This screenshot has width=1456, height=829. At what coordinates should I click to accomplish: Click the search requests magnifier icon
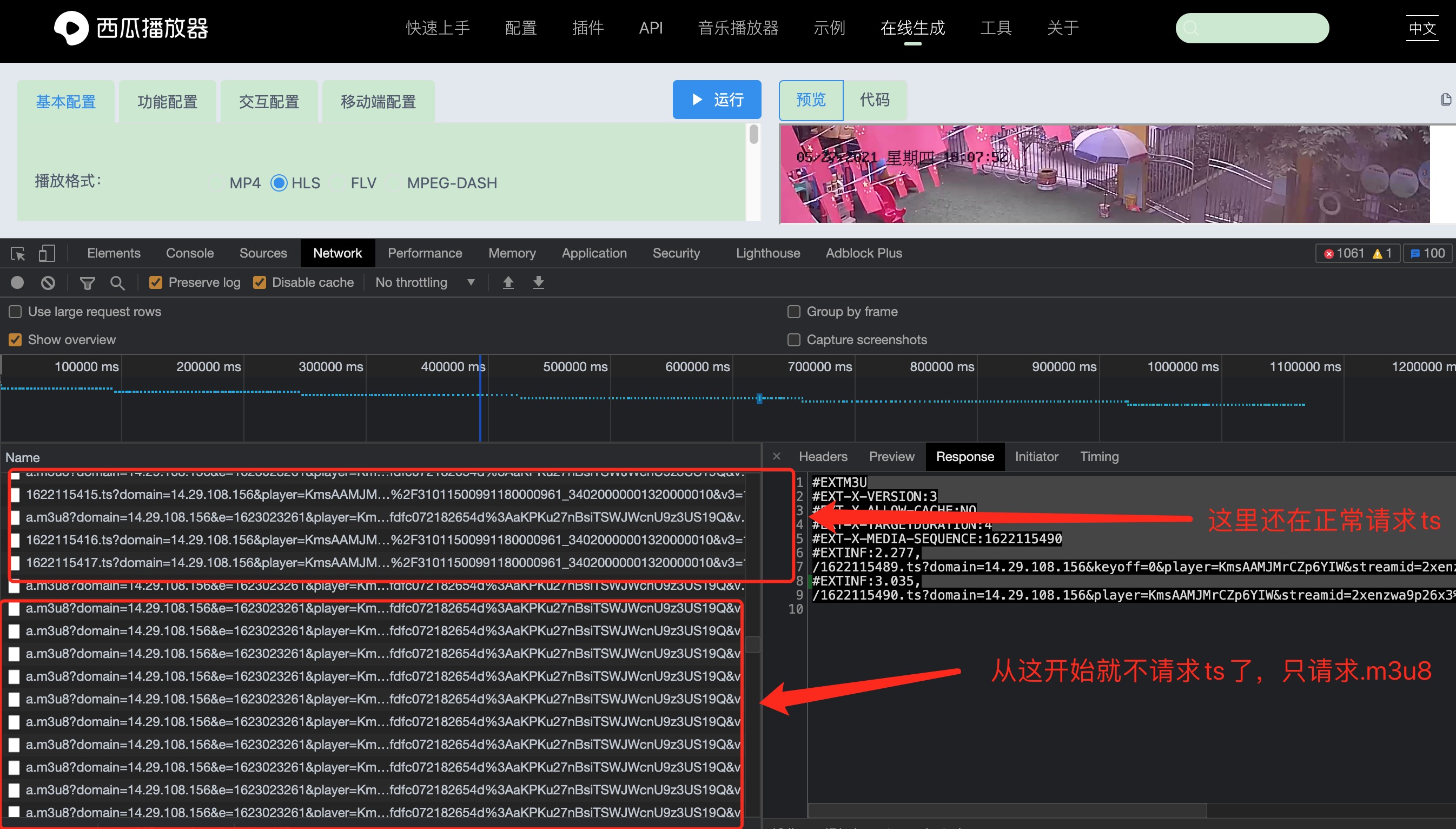117,282
